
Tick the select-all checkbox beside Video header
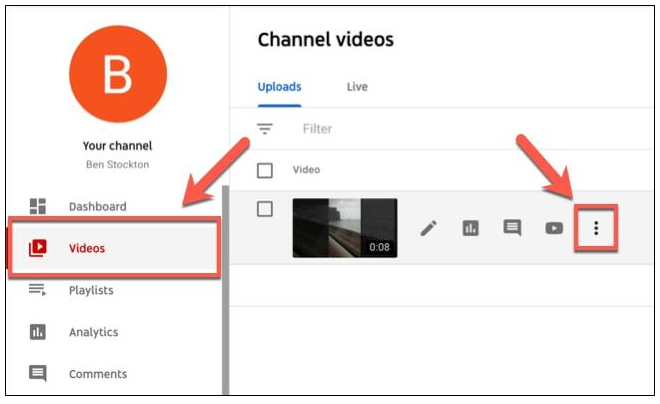pyautogui.click(x=265, y=170)
